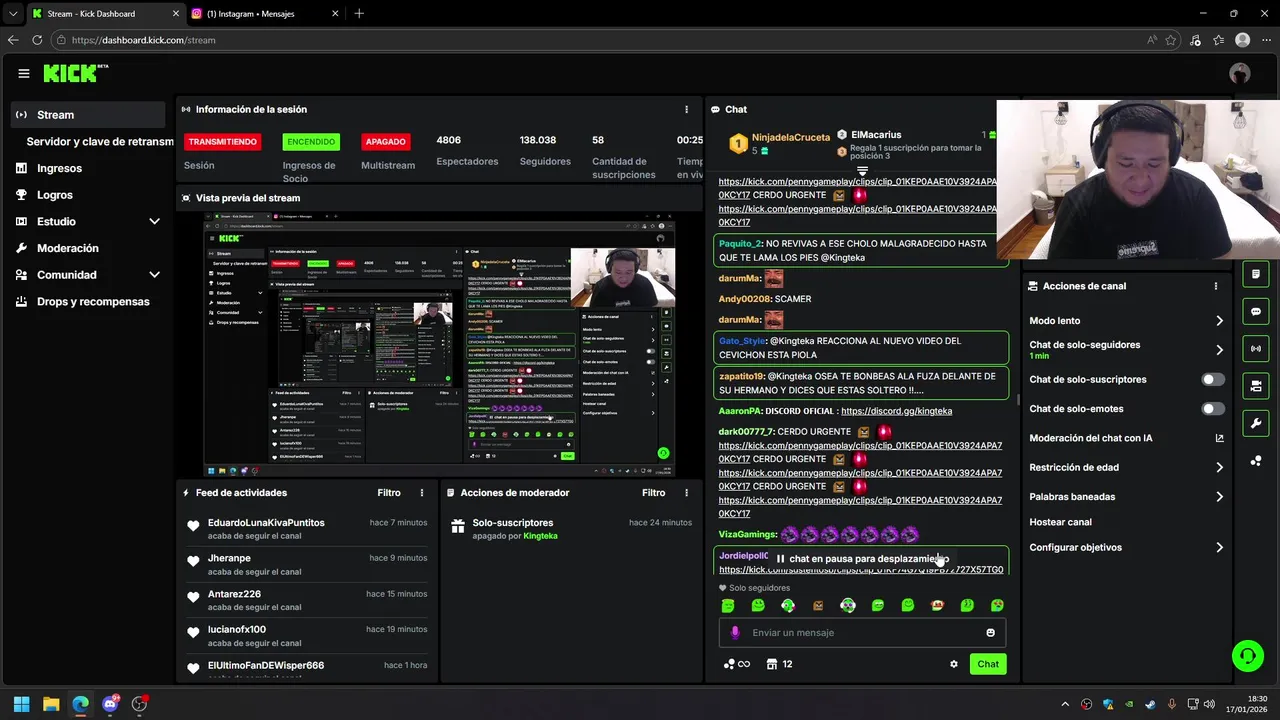Open the Acciones de canal options menu
1280x720 pixels.
(x=1216, y=286)
